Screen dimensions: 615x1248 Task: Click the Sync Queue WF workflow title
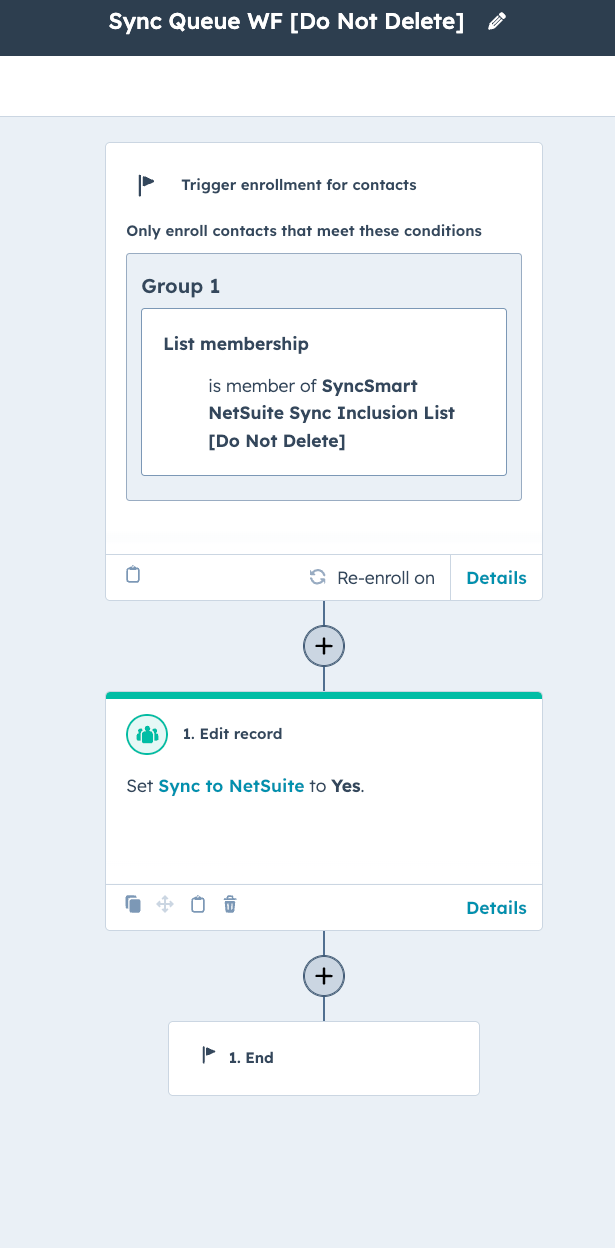pyautogui.click(x=286, y=22)
